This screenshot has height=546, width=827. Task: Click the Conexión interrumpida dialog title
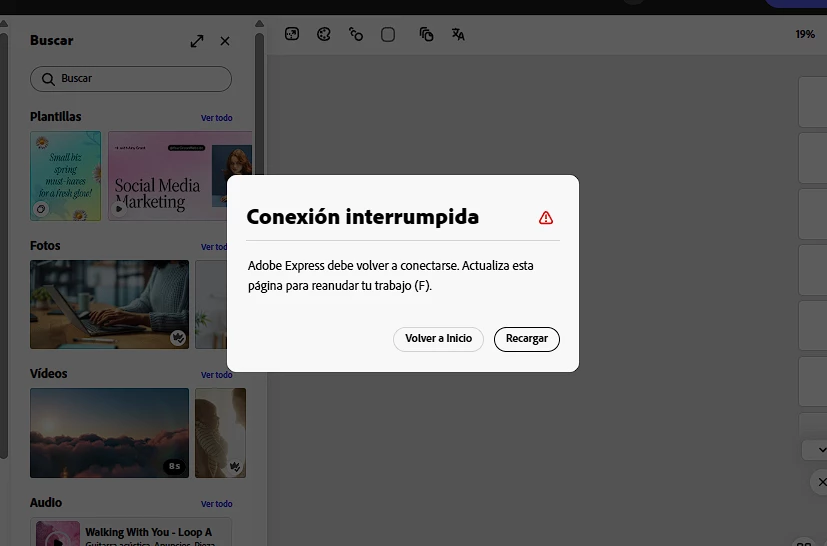tap(362, 217)
